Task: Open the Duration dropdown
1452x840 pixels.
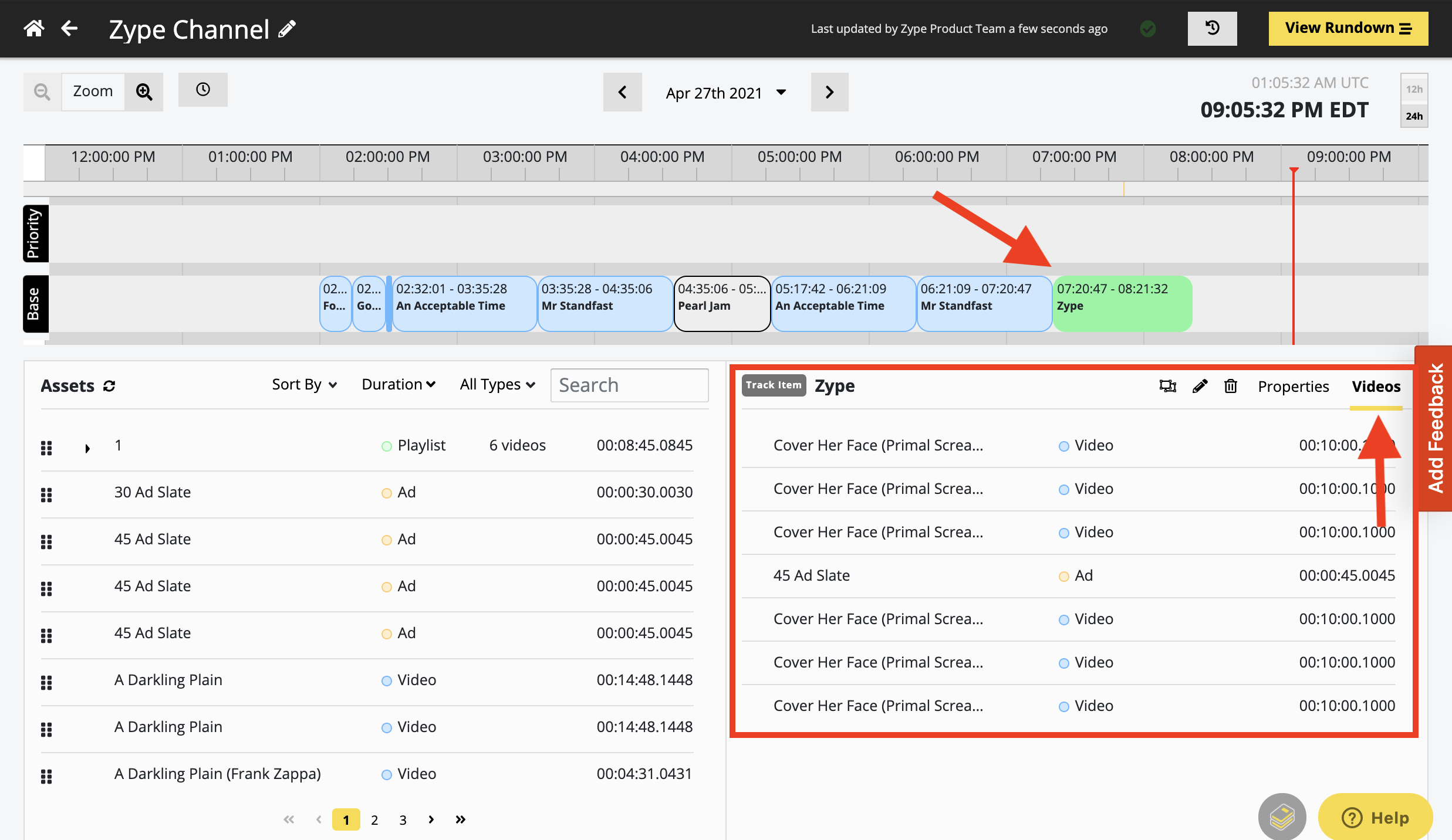Action: pos(399,384)
